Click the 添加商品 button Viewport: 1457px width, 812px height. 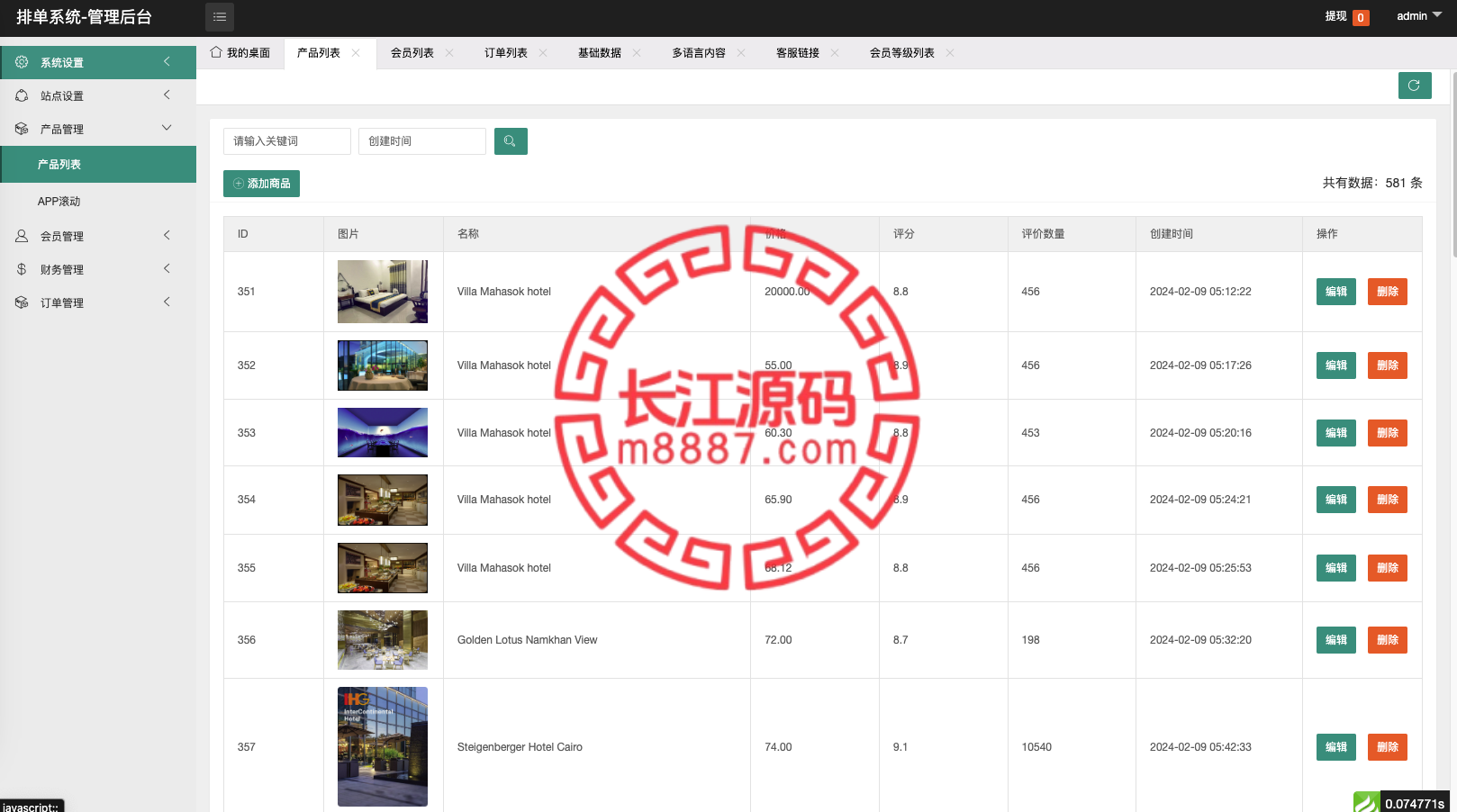tap(261, 184)
